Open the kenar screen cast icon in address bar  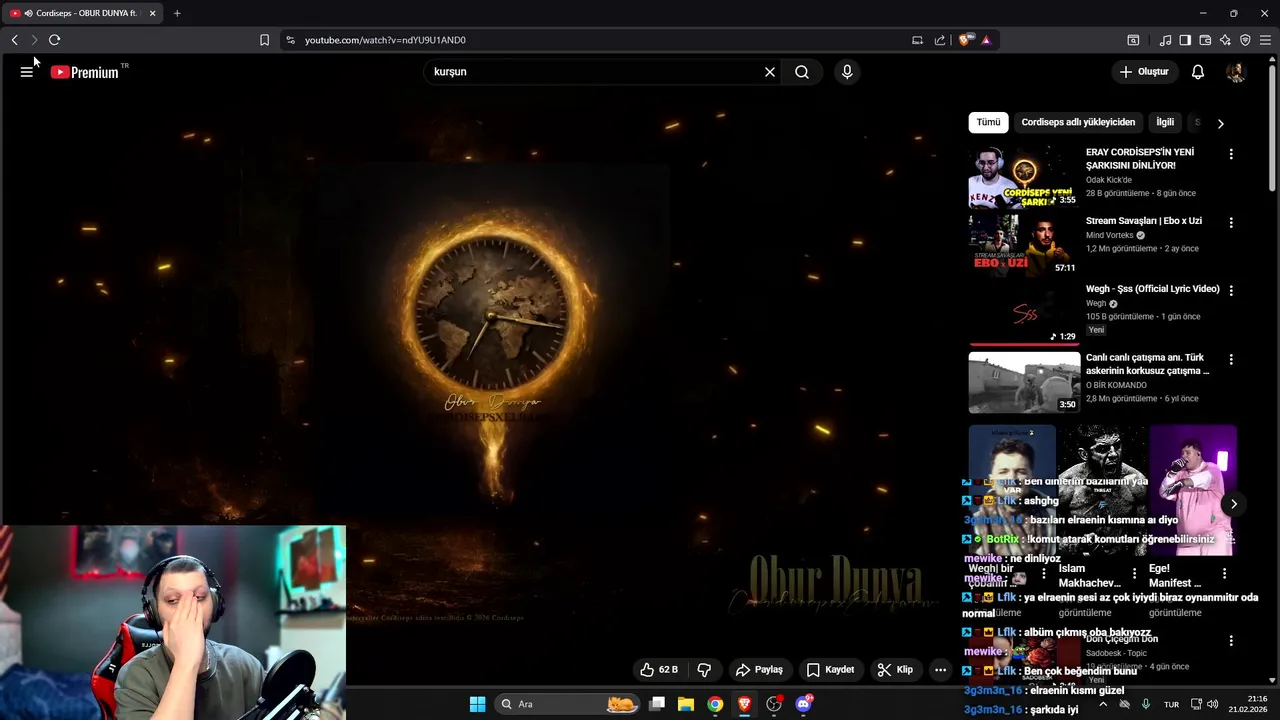pyautogui.click(x=917, y=40)
